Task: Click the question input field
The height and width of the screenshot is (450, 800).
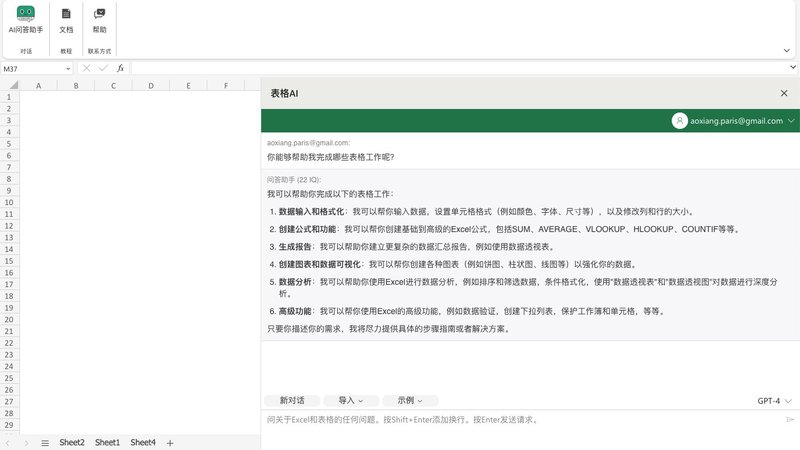Action: (523, 420)
